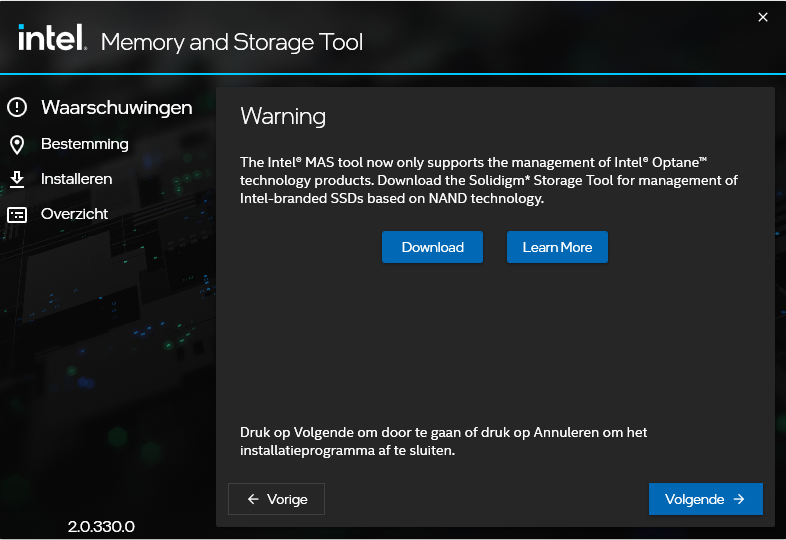The width and height of the screenshot is (786, 540).
Task: Select the Overzicht step label
Action: pos(74,214)
